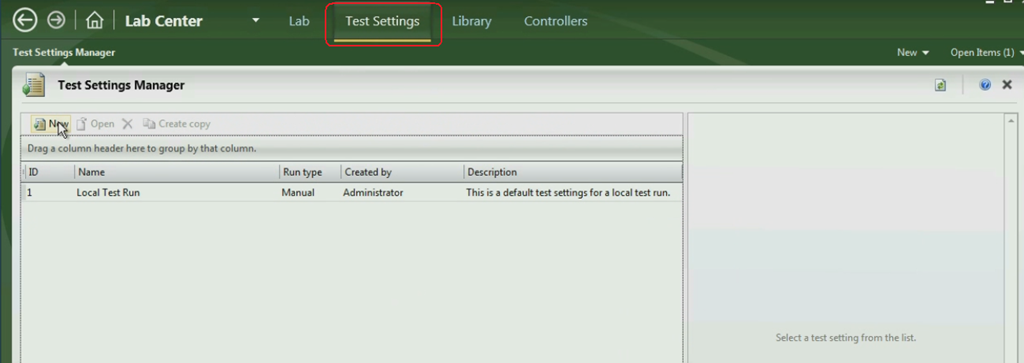This screenshot has height=363, width=1024.
Task: Switch to the Controllers tab
Action: (556, 21)
